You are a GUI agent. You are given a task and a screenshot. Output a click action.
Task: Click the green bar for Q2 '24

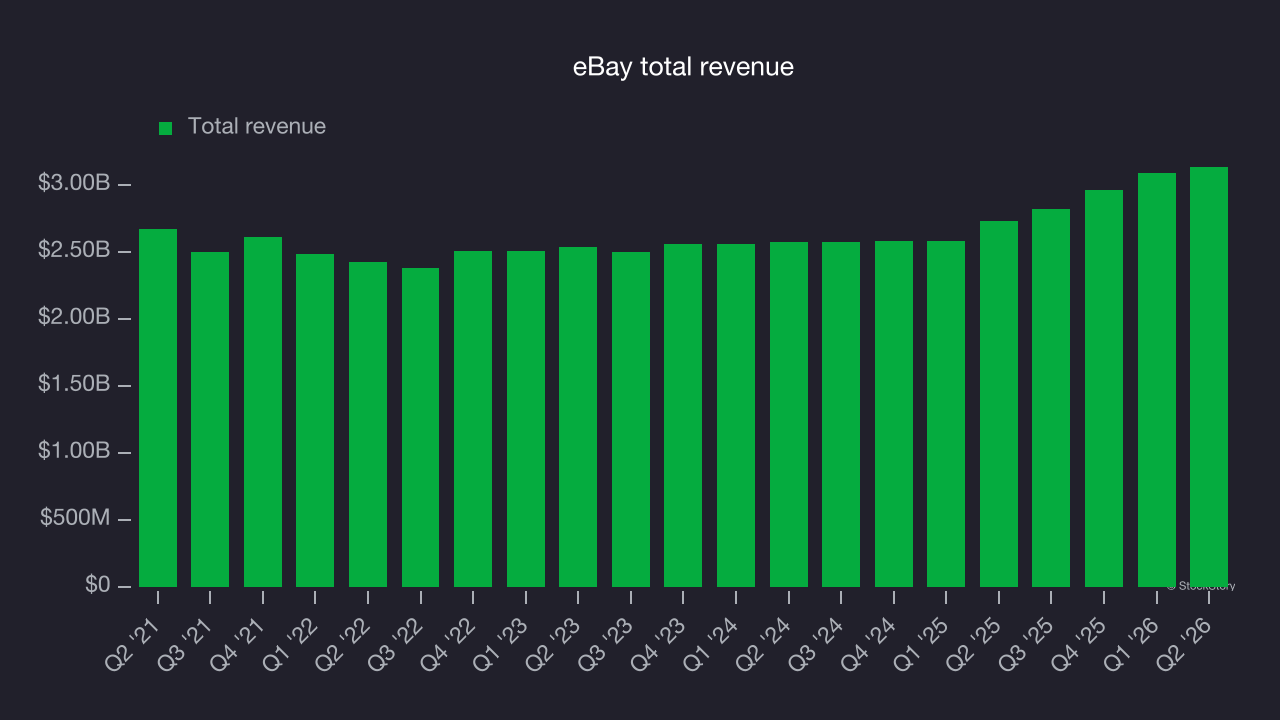[x=789, y=414]
